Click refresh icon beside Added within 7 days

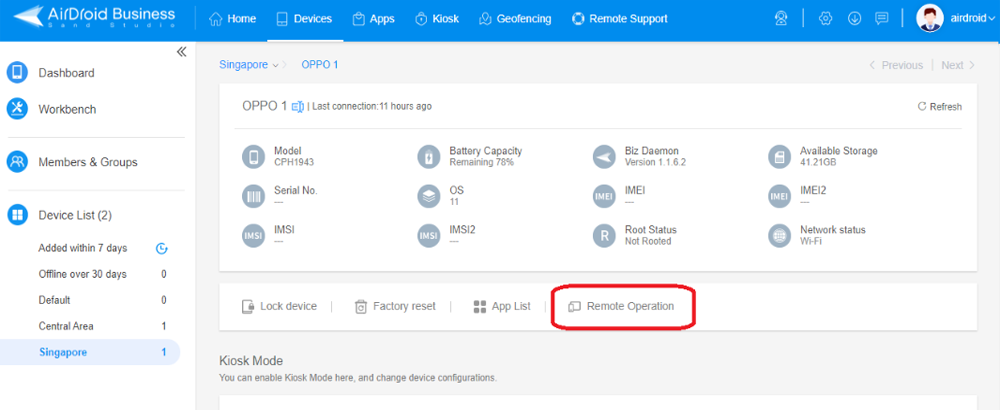(162, 249)
